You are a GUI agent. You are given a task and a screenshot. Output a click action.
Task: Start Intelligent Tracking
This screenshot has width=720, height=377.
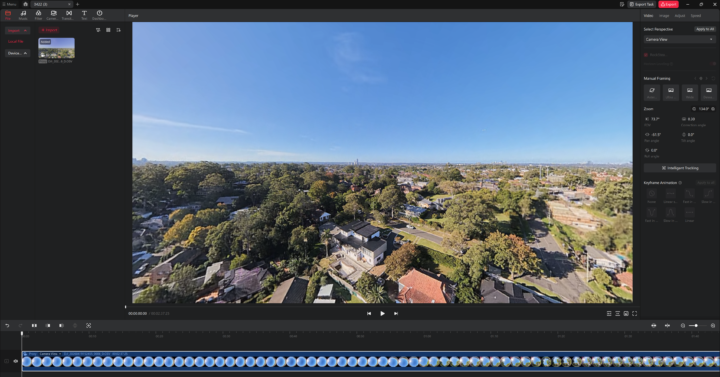coord(680,168)
